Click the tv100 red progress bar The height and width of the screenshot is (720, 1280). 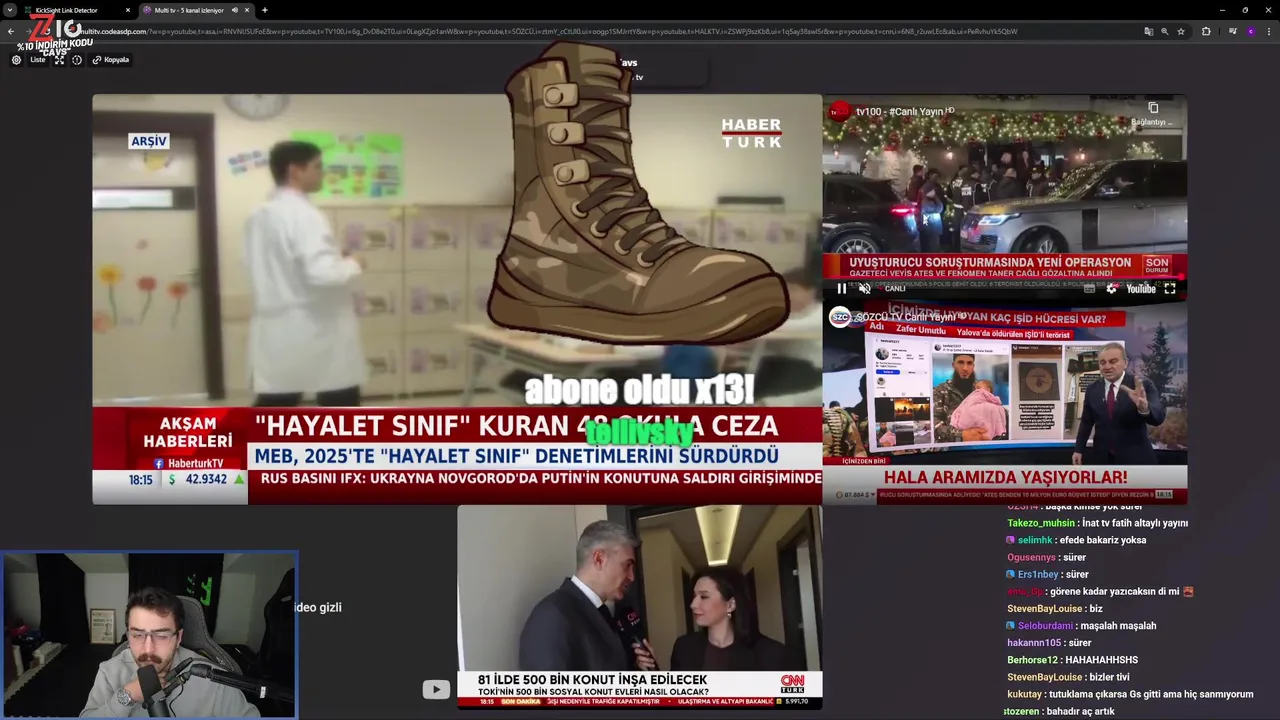(x=1004, y=277)
